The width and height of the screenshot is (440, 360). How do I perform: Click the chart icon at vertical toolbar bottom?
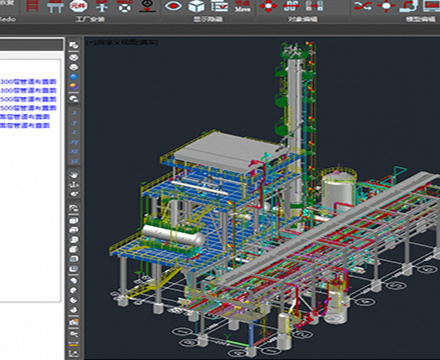[x=74, y=353]
